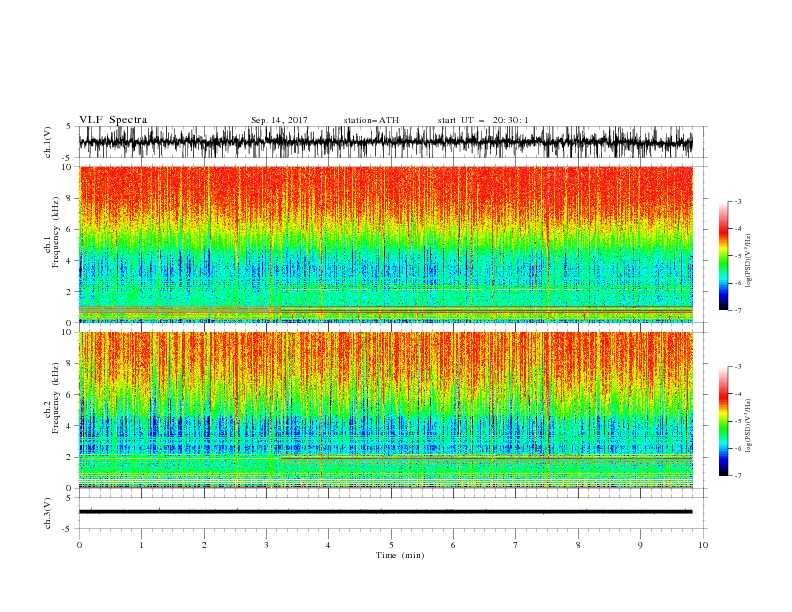Click inside the ch.1 spectrogram panel
Screen dimensions: 792x612
coord(385,244)
